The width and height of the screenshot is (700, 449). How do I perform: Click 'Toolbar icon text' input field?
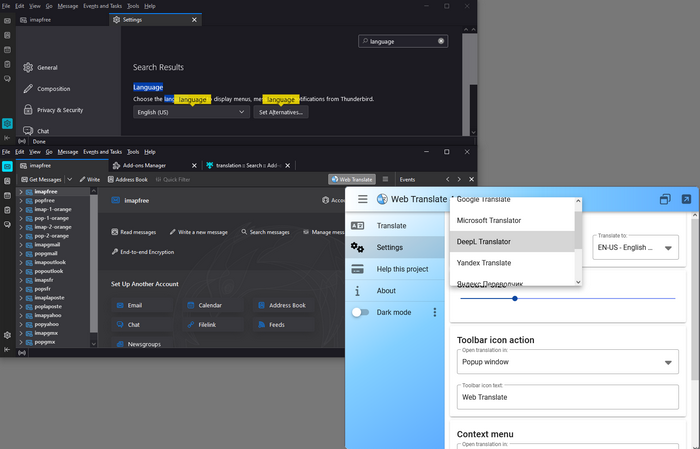point(567,397)
